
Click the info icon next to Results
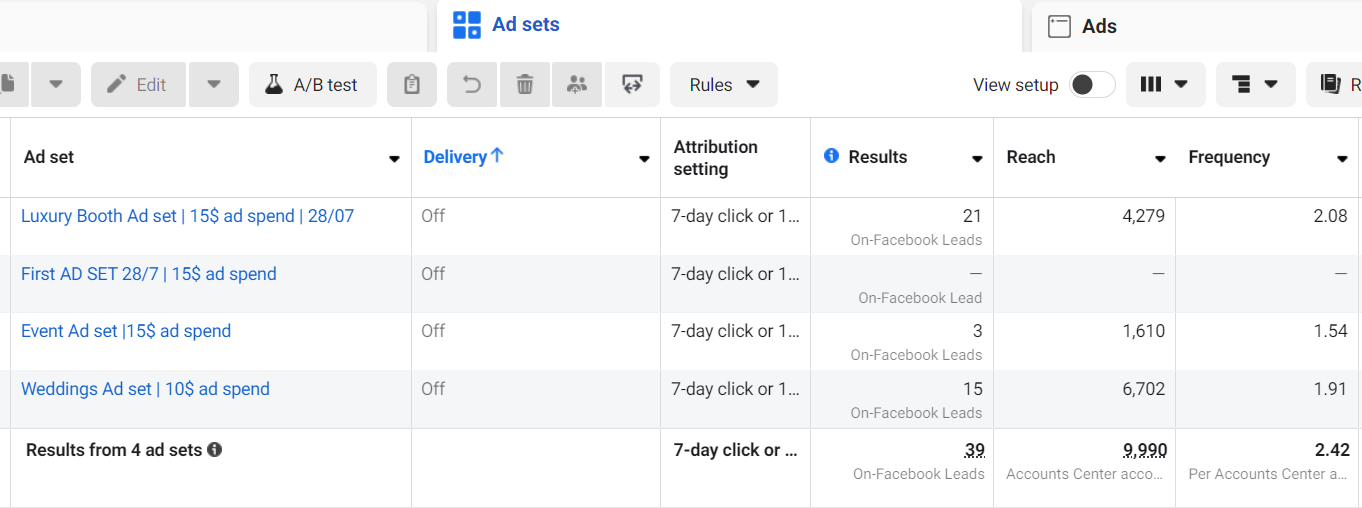[831, 156]
